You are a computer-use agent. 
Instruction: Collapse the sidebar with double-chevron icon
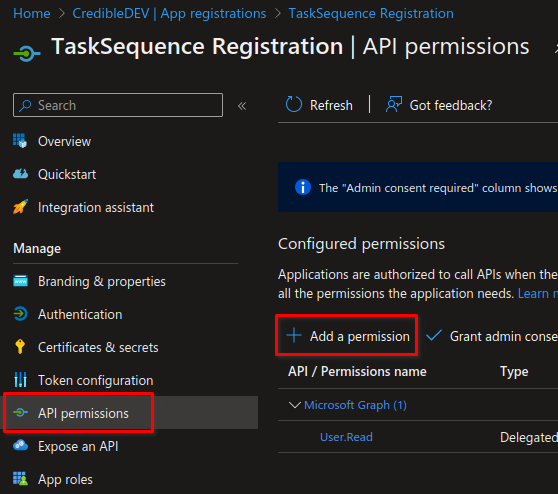click(242, 106)
